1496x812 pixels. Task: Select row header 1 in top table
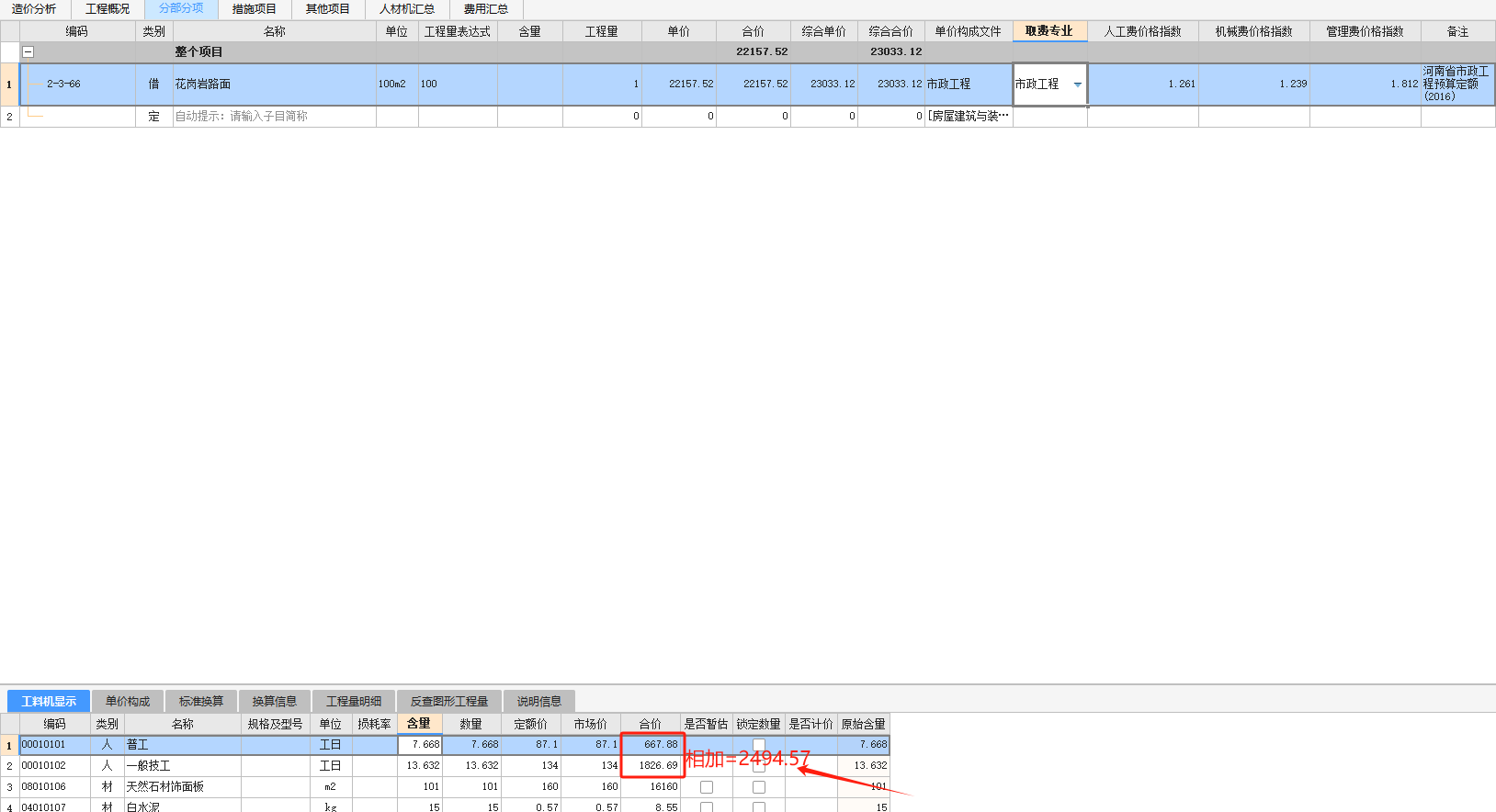[10, 84]
